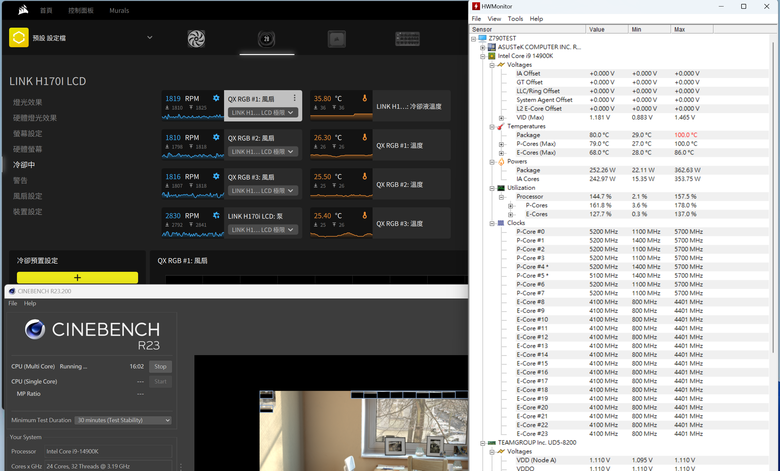Open cooling preset dropdown for QX RGB #2
Viewport: 780px width, 471px height.
point(263,151)
